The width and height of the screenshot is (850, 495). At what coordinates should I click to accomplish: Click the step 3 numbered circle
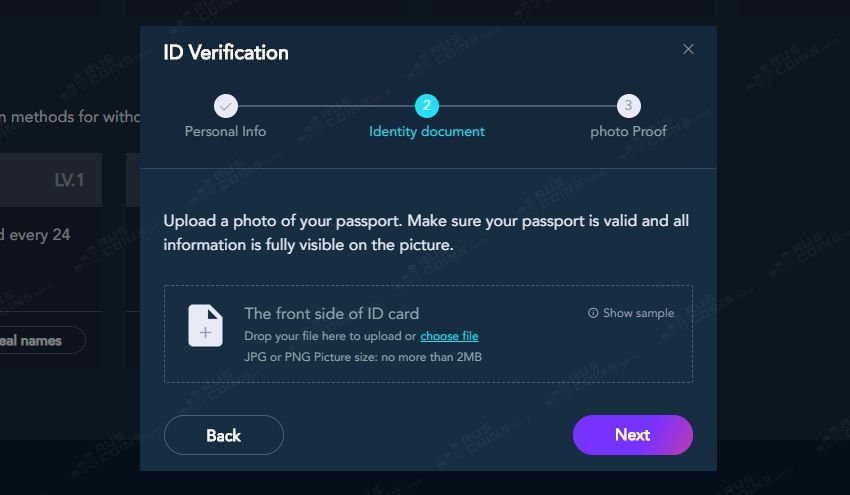628,106
